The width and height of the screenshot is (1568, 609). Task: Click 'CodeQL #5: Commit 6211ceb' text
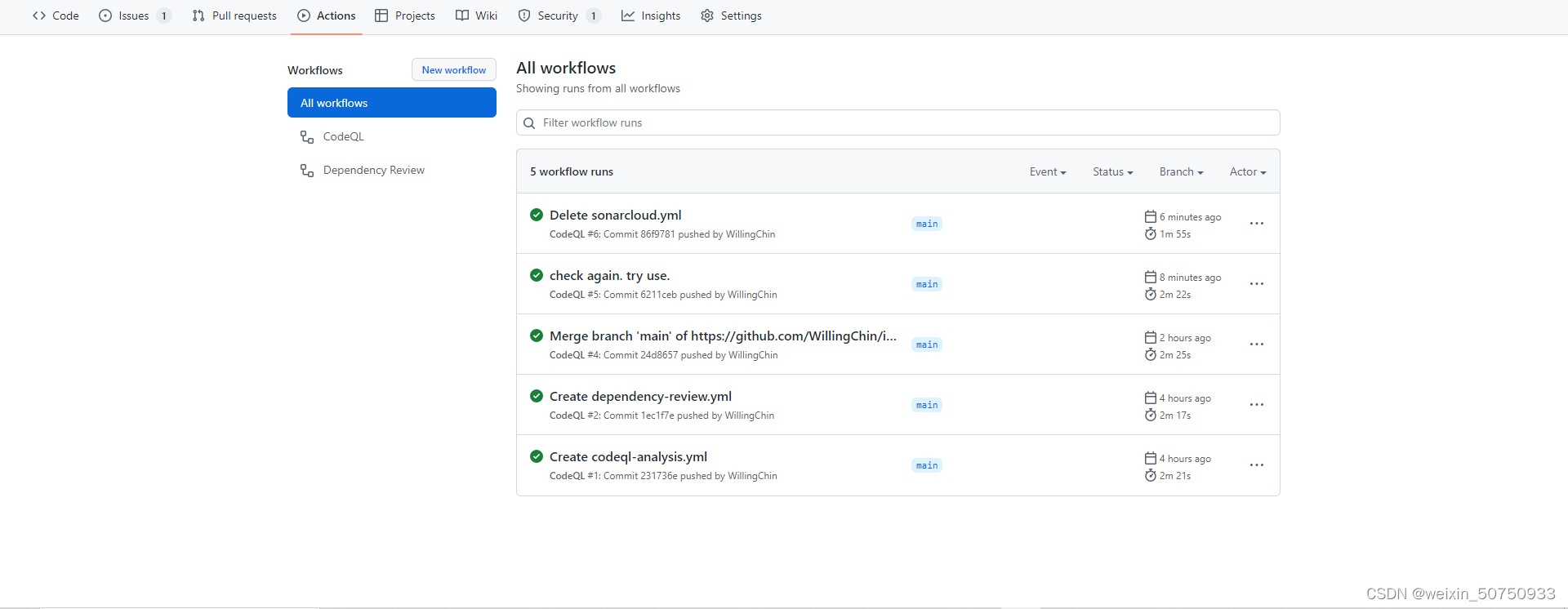(613, 295)
